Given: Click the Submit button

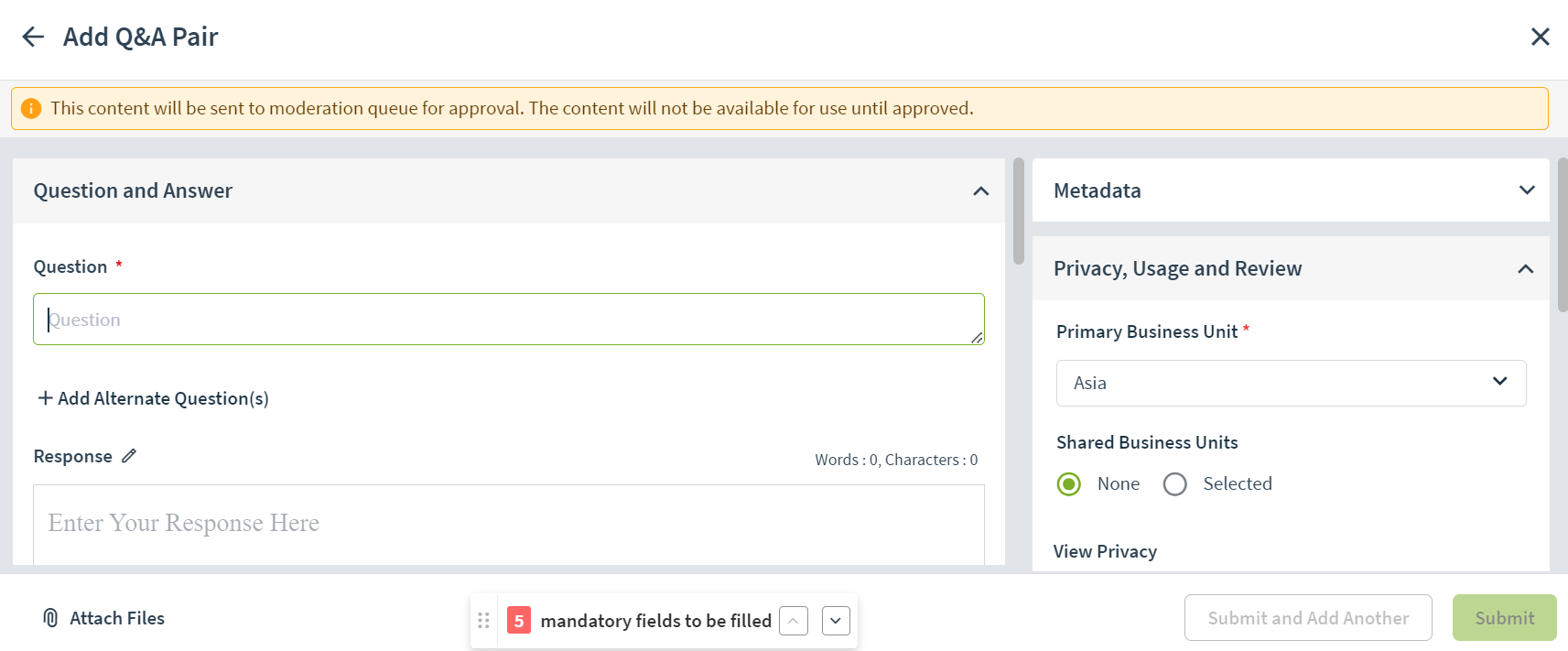Looking at the screenshot, I should click(x=1504, y=618).
